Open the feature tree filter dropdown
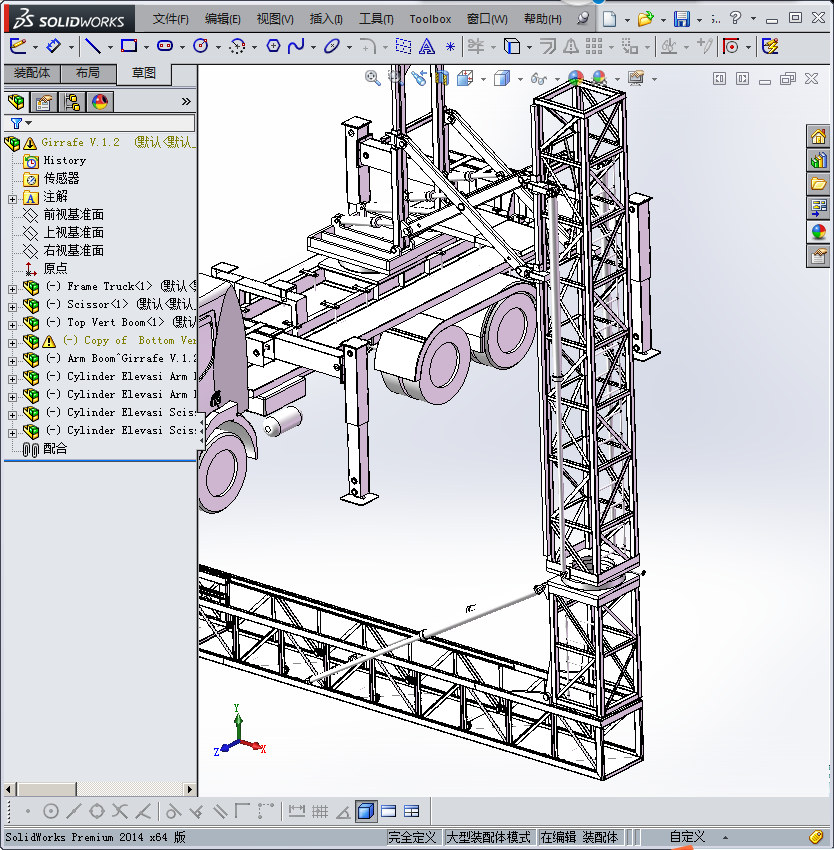Screen dimensions: 834x850 coord(21,124)
